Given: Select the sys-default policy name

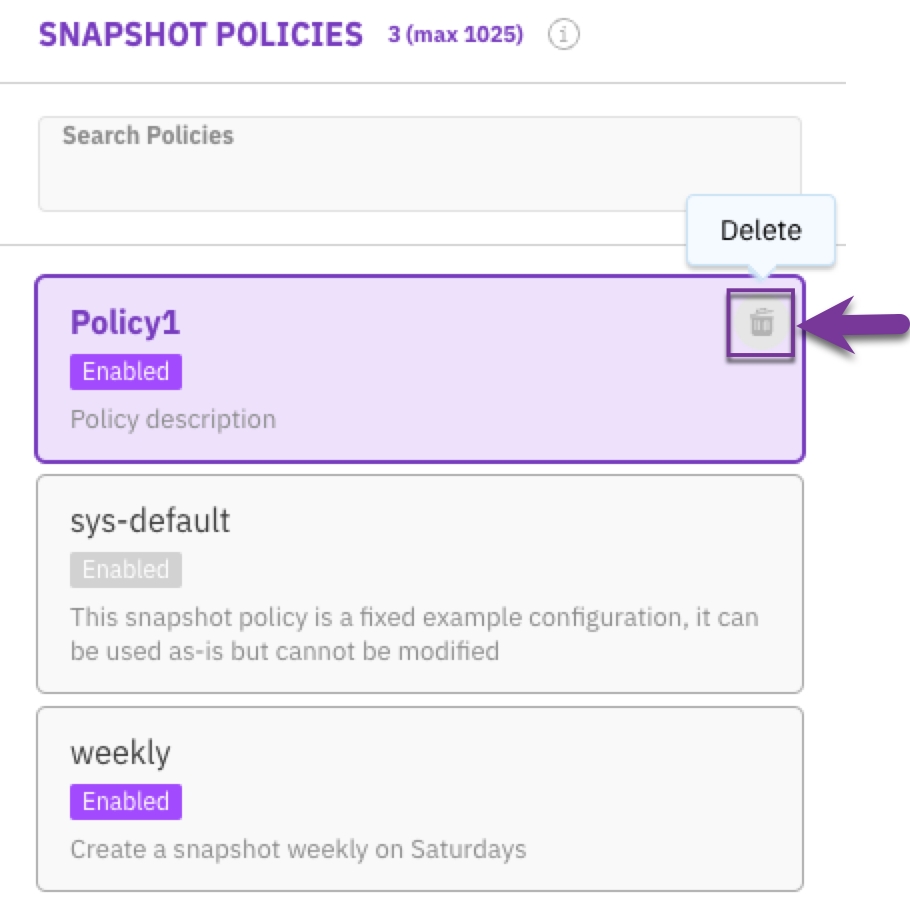Looking at the screenshot, I should click(x=150, y=521).
